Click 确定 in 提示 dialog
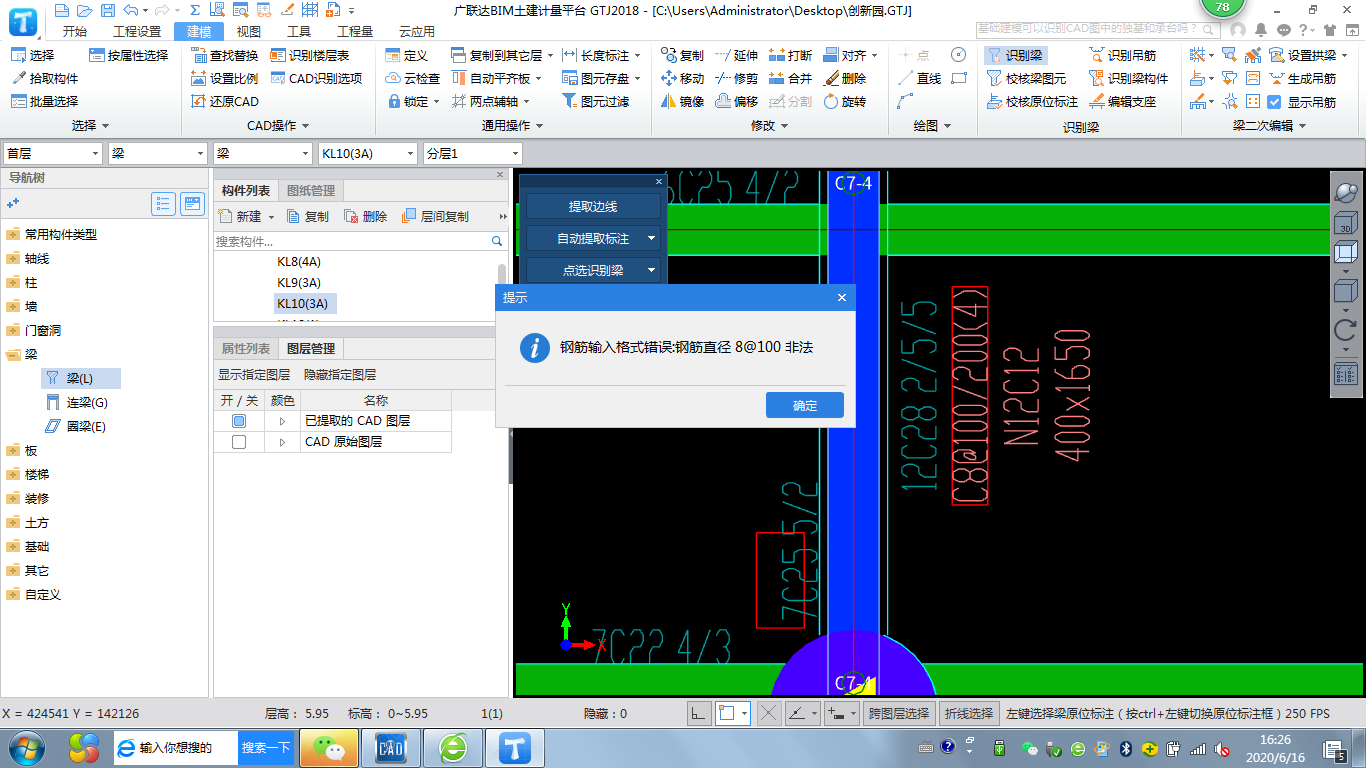This screenshot has width=1366, height=768. coord(805,405)
